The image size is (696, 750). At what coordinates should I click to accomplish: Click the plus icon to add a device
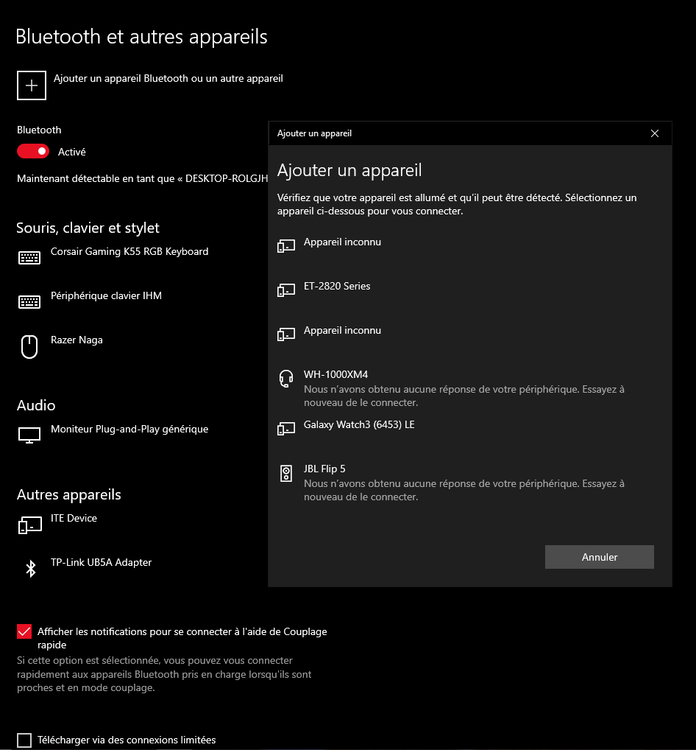(31, 86)
